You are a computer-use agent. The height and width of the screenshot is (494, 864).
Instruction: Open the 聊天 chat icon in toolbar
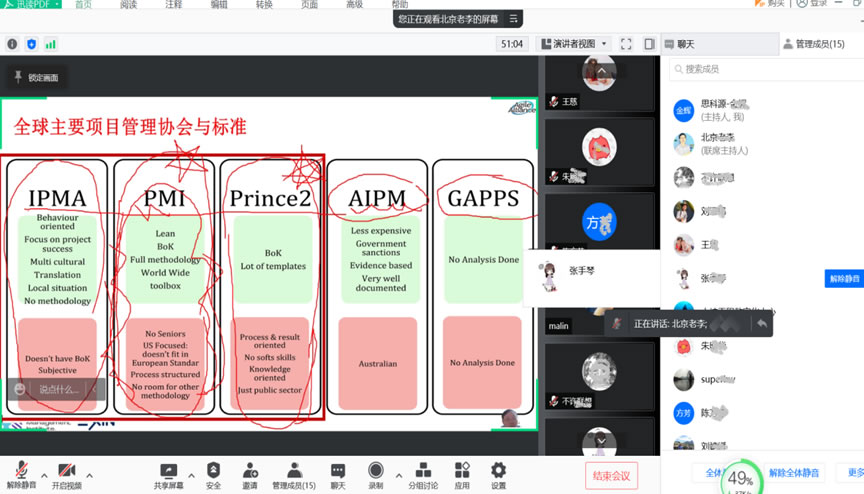(338, 475)
